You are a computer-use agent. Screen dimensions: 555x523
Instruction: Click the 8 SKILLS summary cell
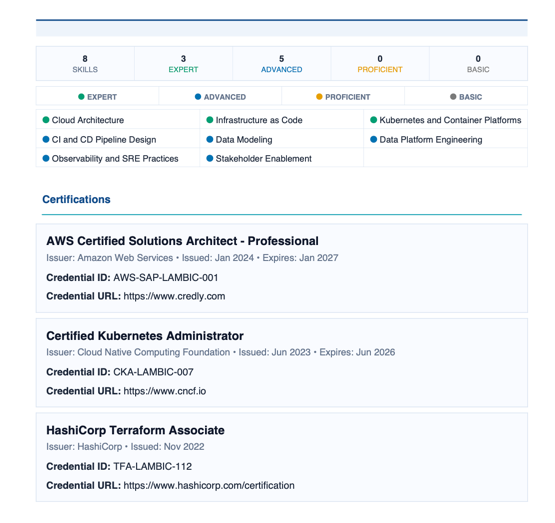[85, 64]
